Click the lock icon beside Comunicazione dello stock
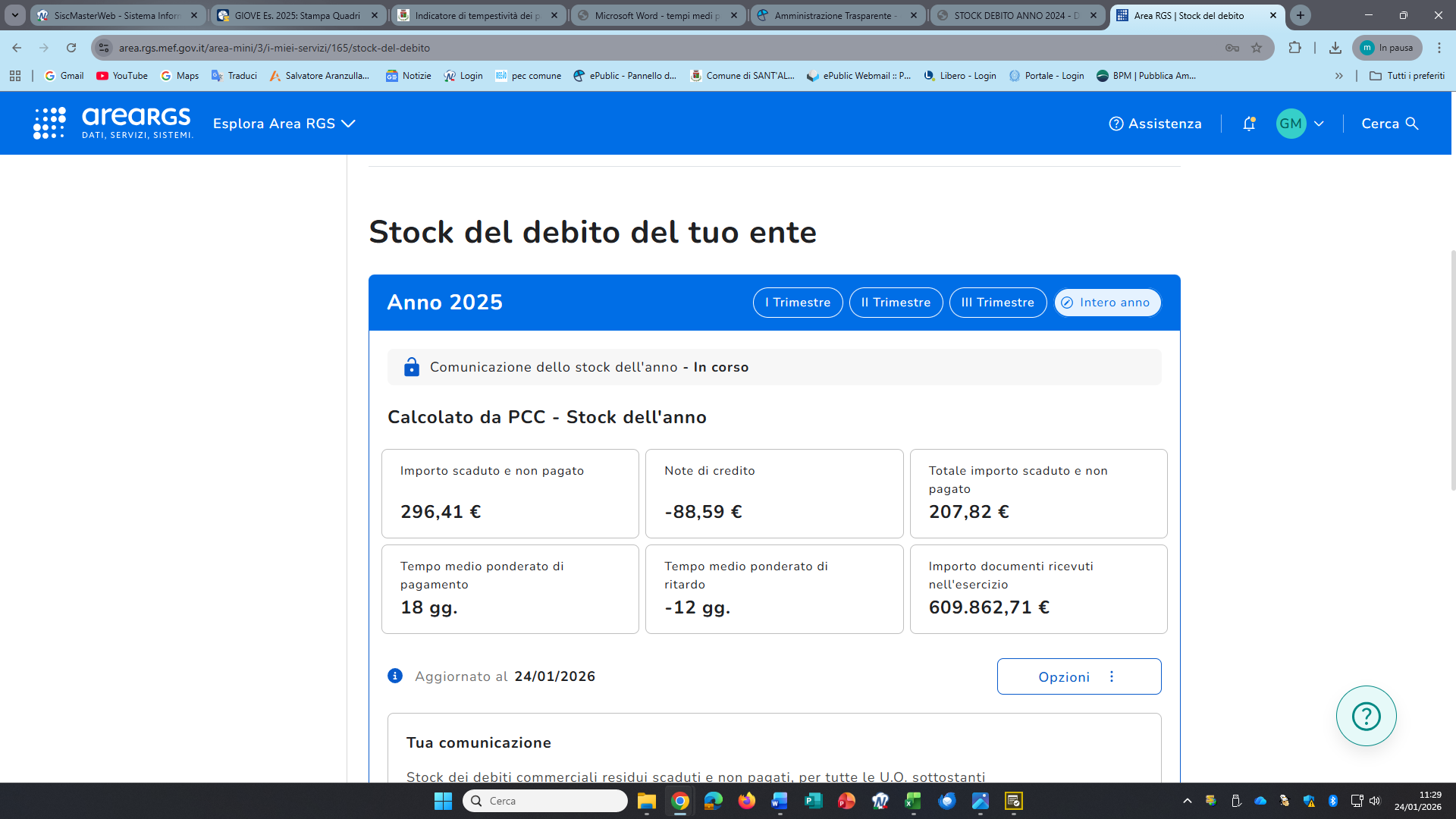 pos(411,367)
